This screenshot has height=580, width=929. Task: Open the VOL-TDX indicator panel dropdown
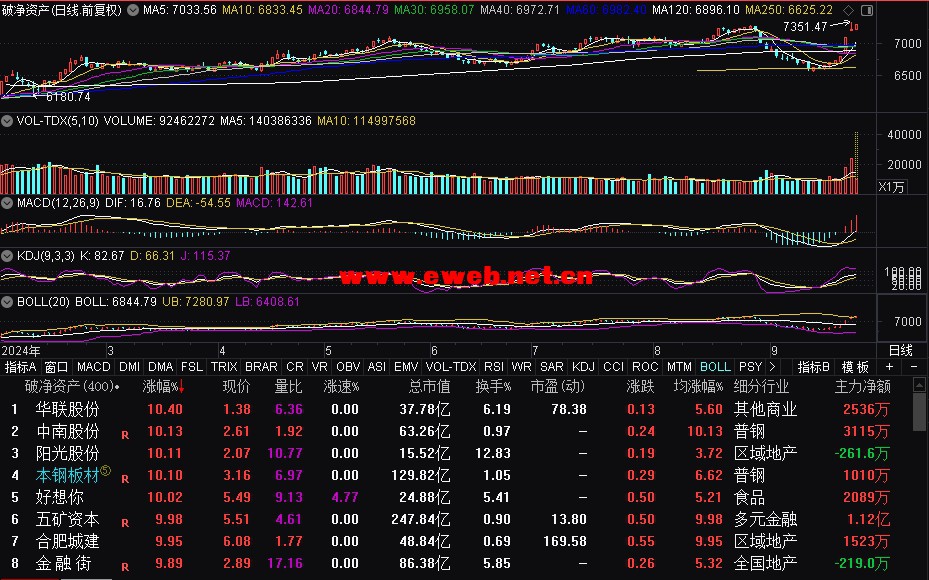pos(7,121)
